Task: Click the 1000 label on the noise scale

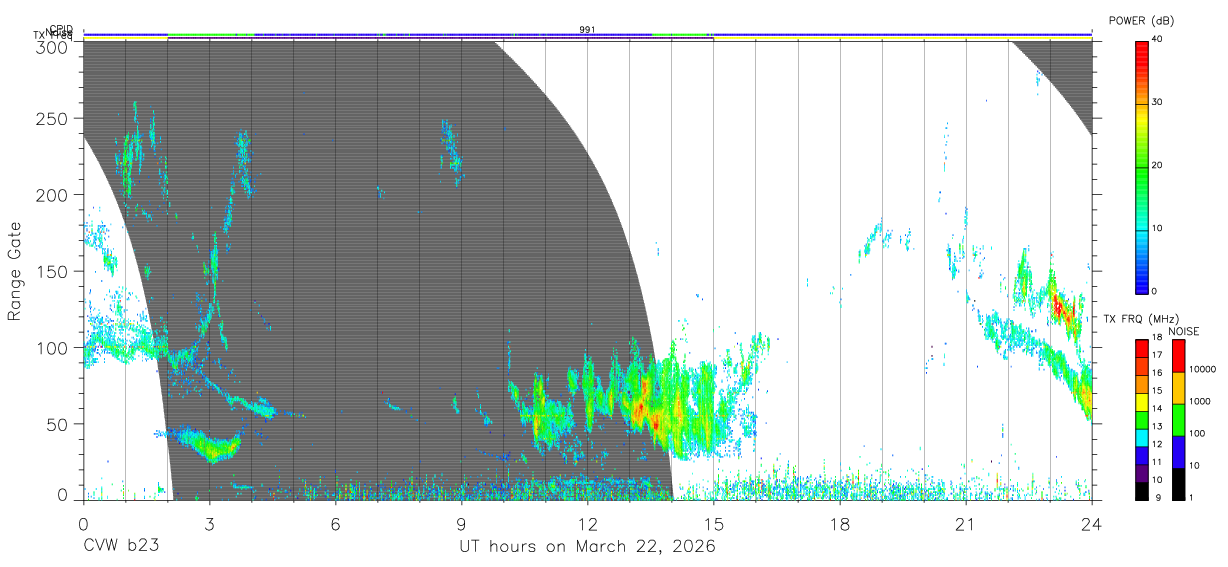Action: (x=1201, y=402)
